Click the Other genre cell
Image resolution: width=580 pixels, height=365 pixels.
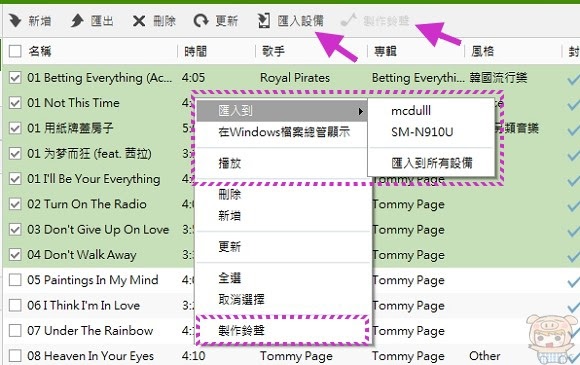point(485,356)
